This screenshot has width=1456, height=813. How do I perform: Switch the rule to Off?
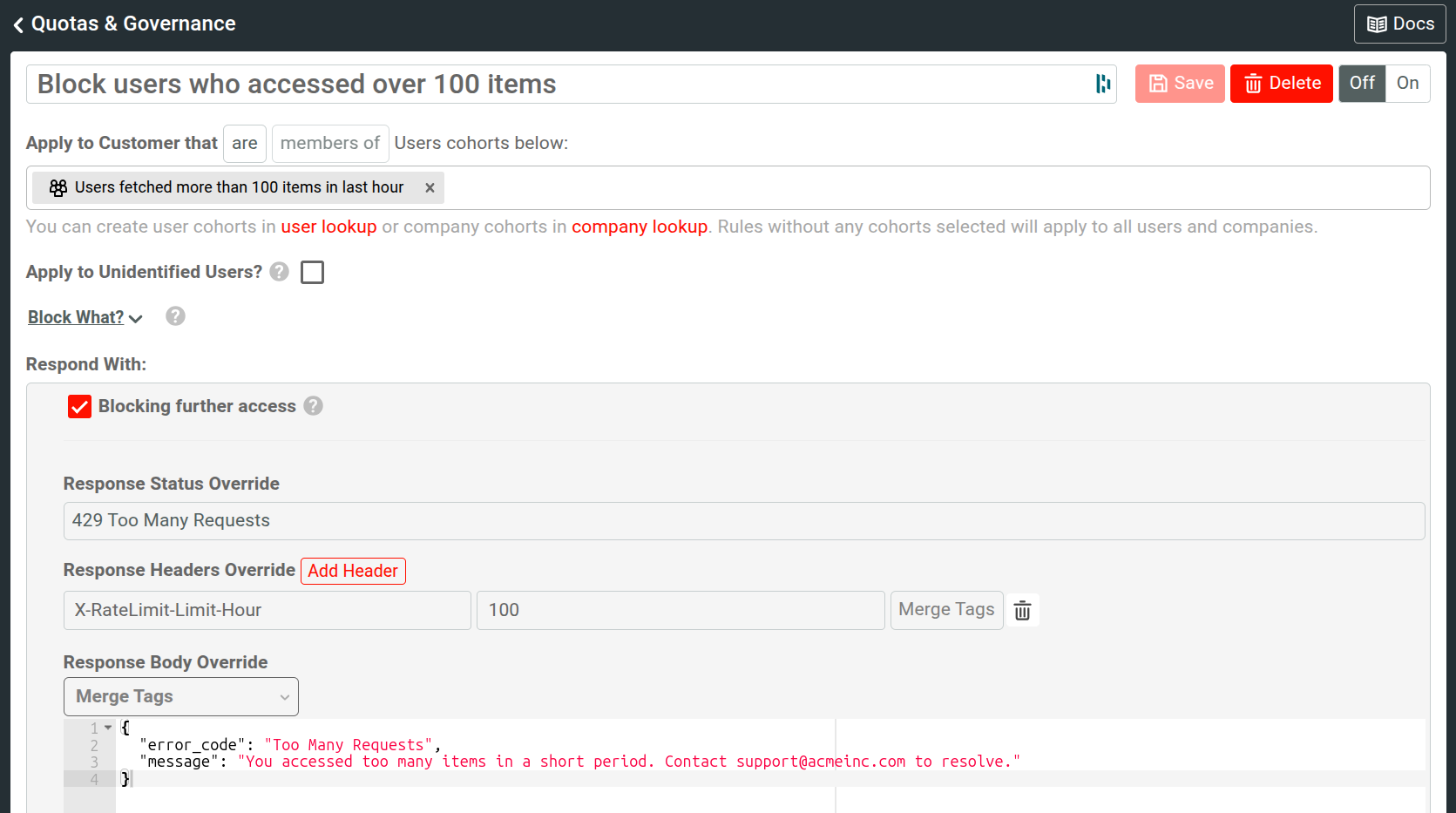coord(1362,84)
